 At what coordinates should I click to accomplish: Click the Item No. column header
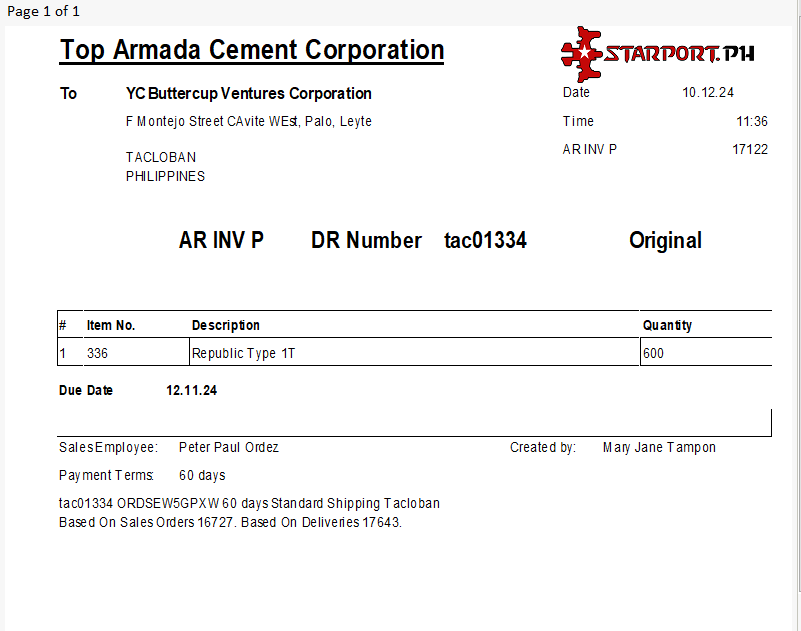tap(111, 326)
